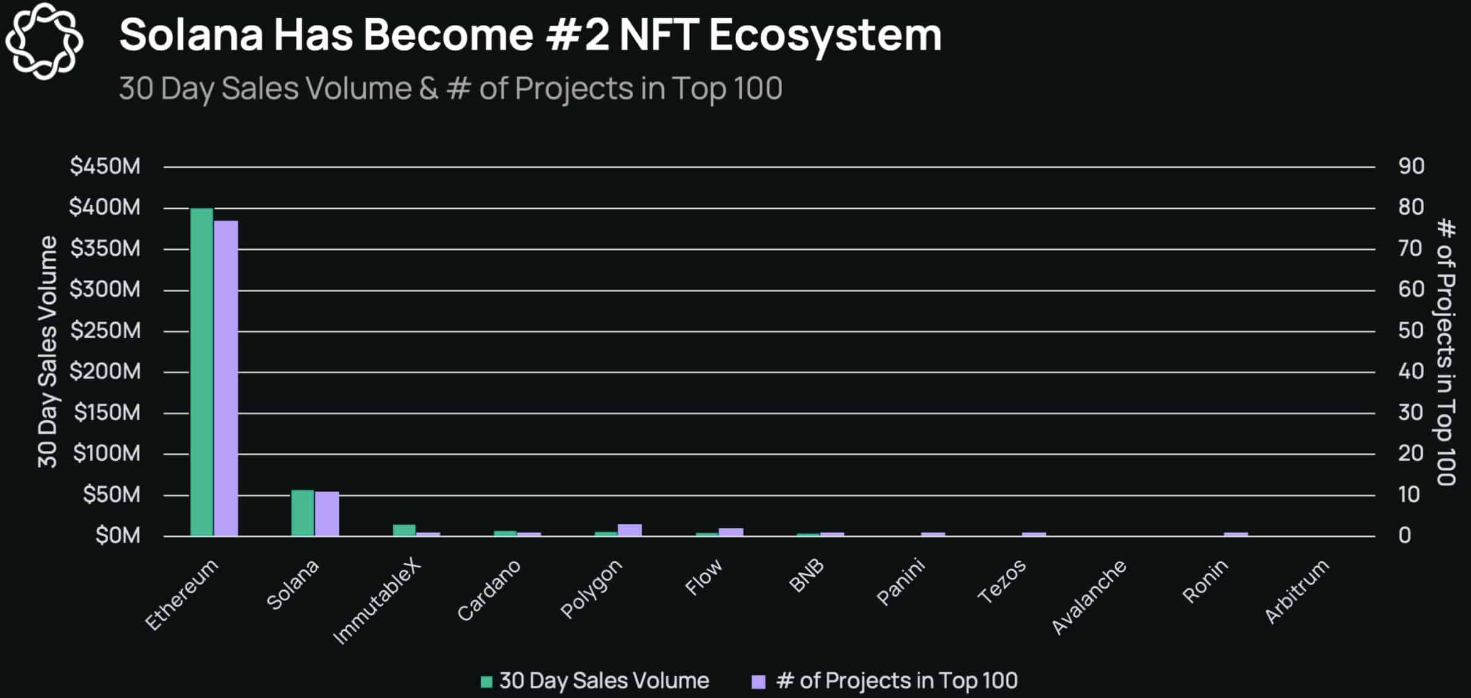
Task: Click the $0M tick on left axis
Action: tap(116, 536)
